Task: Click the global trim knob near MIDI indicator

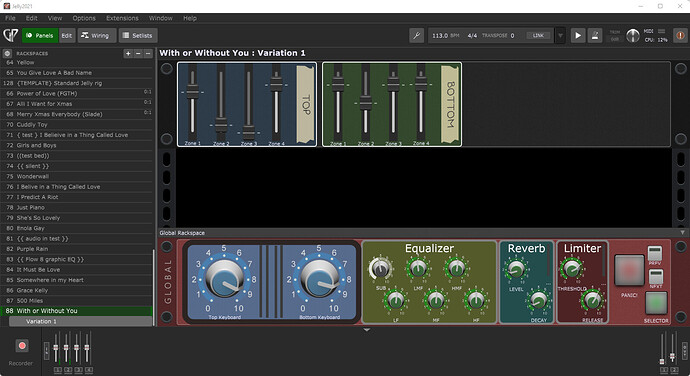Action: coord(633,36)
